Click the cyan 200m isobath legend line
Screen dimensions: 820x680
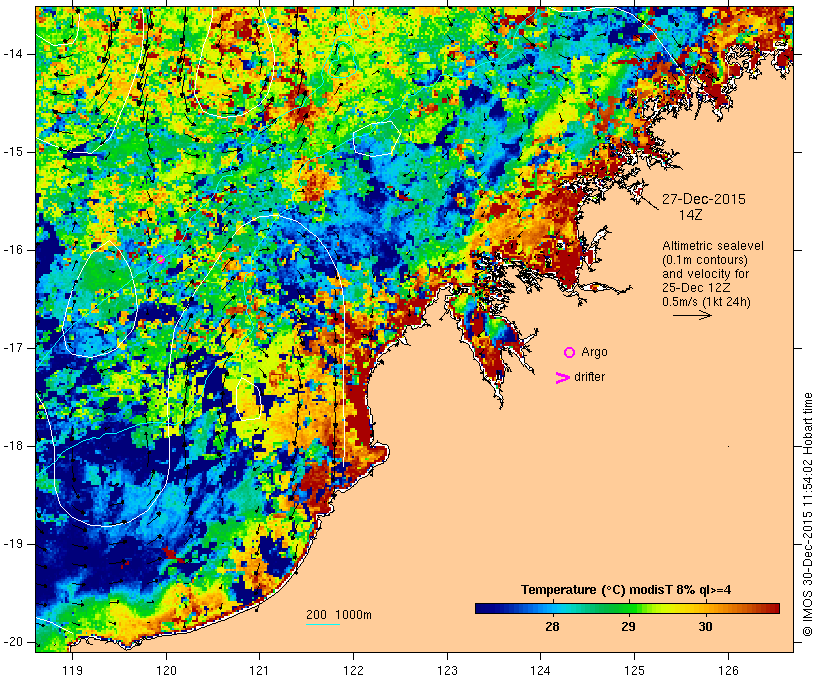point(323,624)
